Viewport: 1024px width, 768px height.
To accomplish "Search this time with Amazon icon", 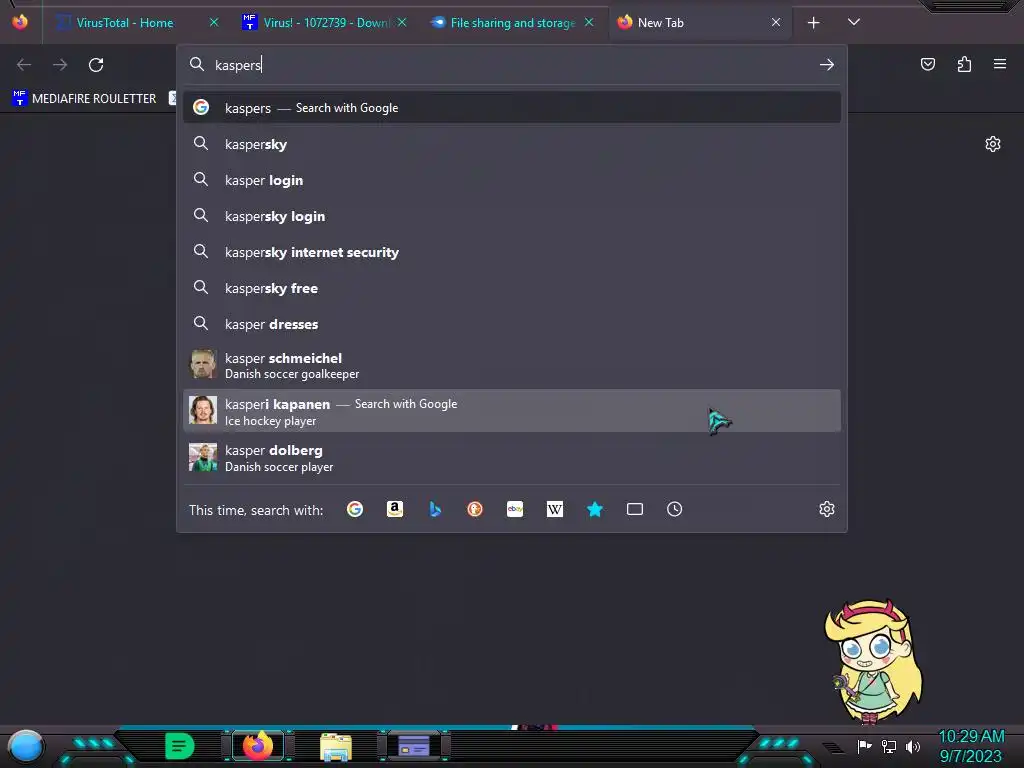I will [394, 509].
